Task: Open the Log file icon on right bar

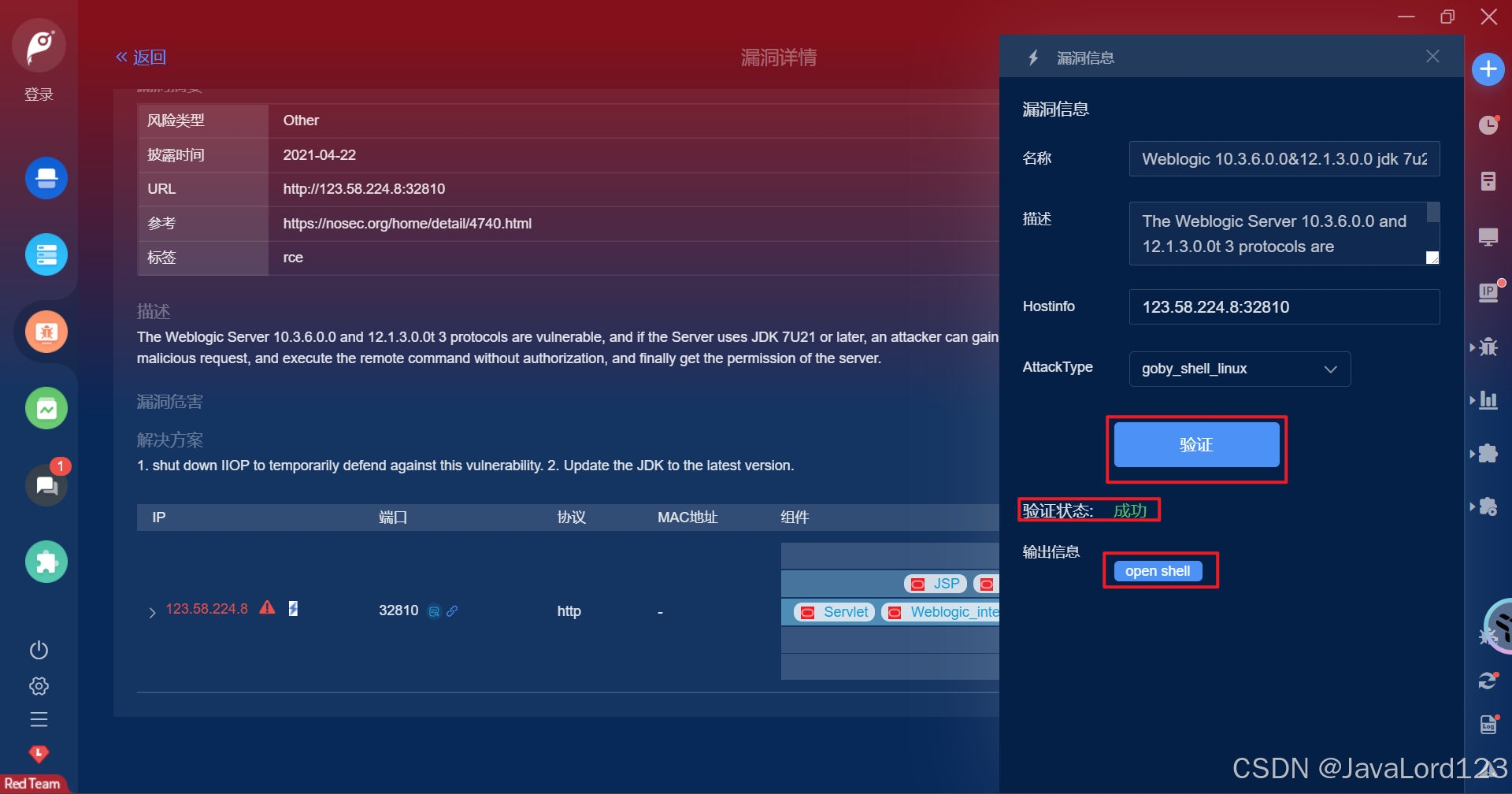Action: 1488,725
